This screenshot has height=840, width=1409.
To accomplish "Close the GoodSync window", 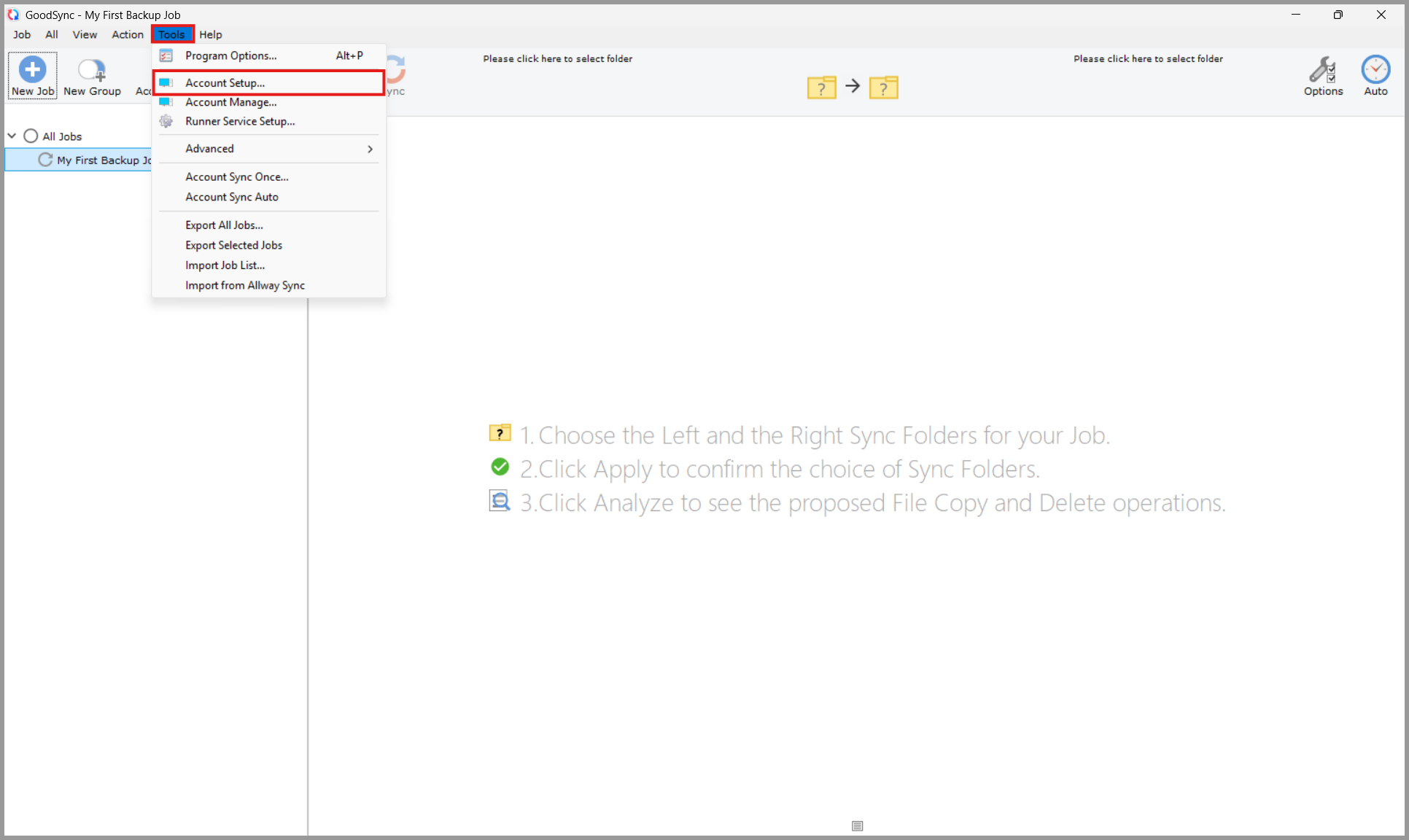I will pos(1381,15).
